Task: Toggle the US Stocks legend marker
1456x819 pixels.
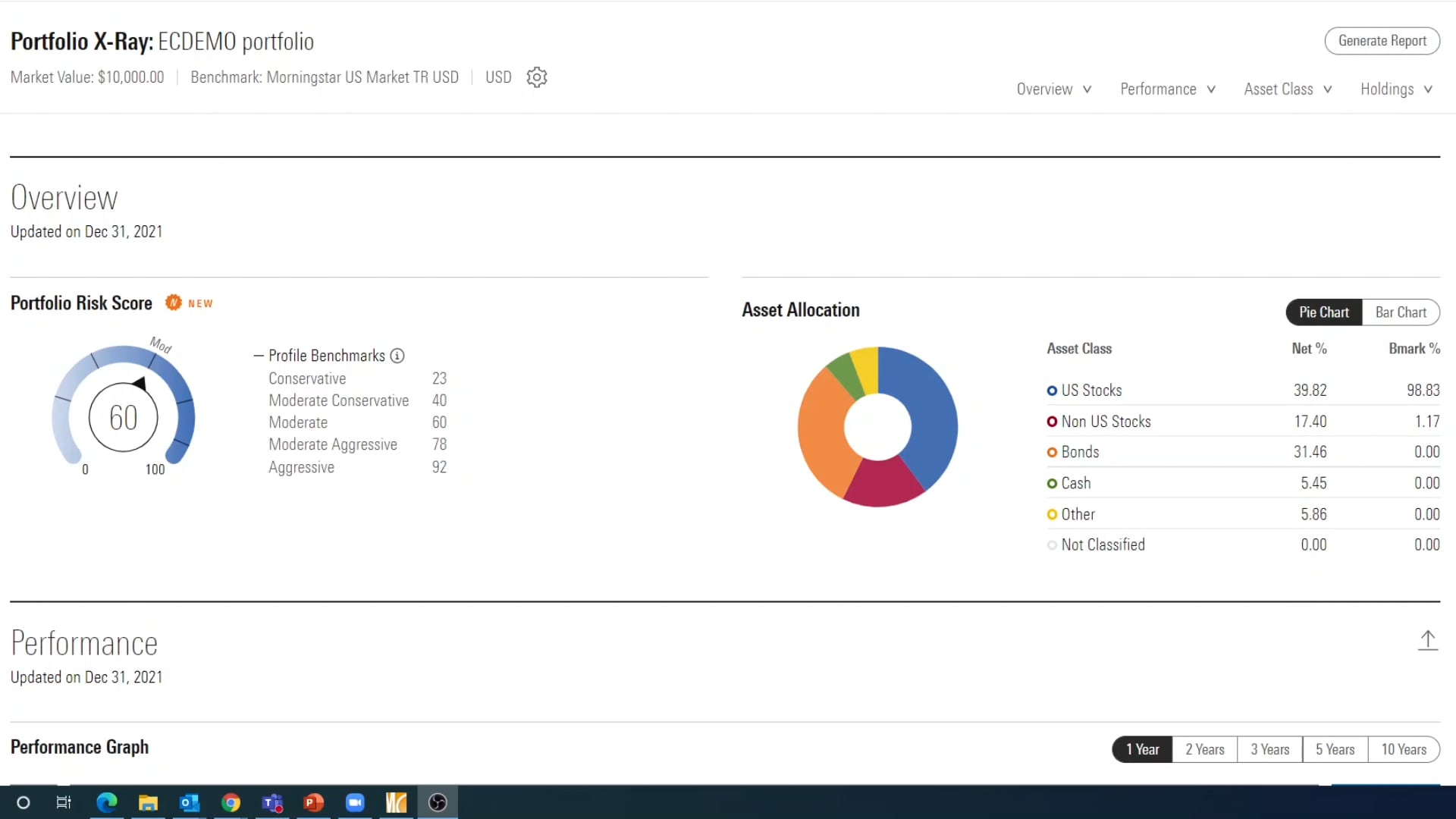Action: pyautogui.click(x=1051, y=390)
